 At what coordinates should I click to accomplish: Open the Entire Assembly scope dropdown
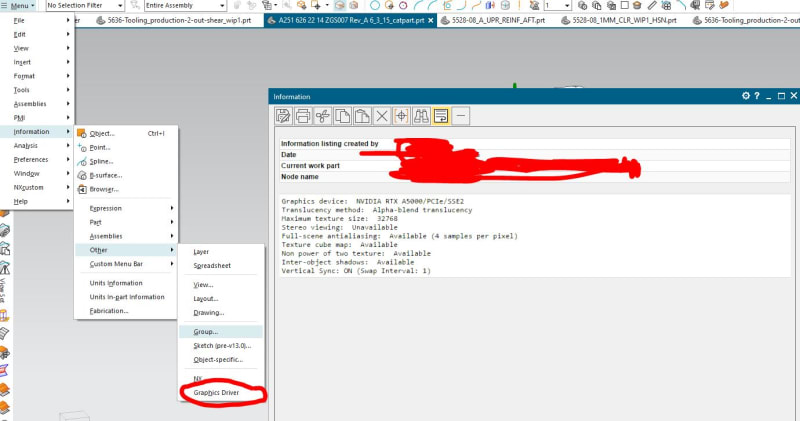[185, 6]
